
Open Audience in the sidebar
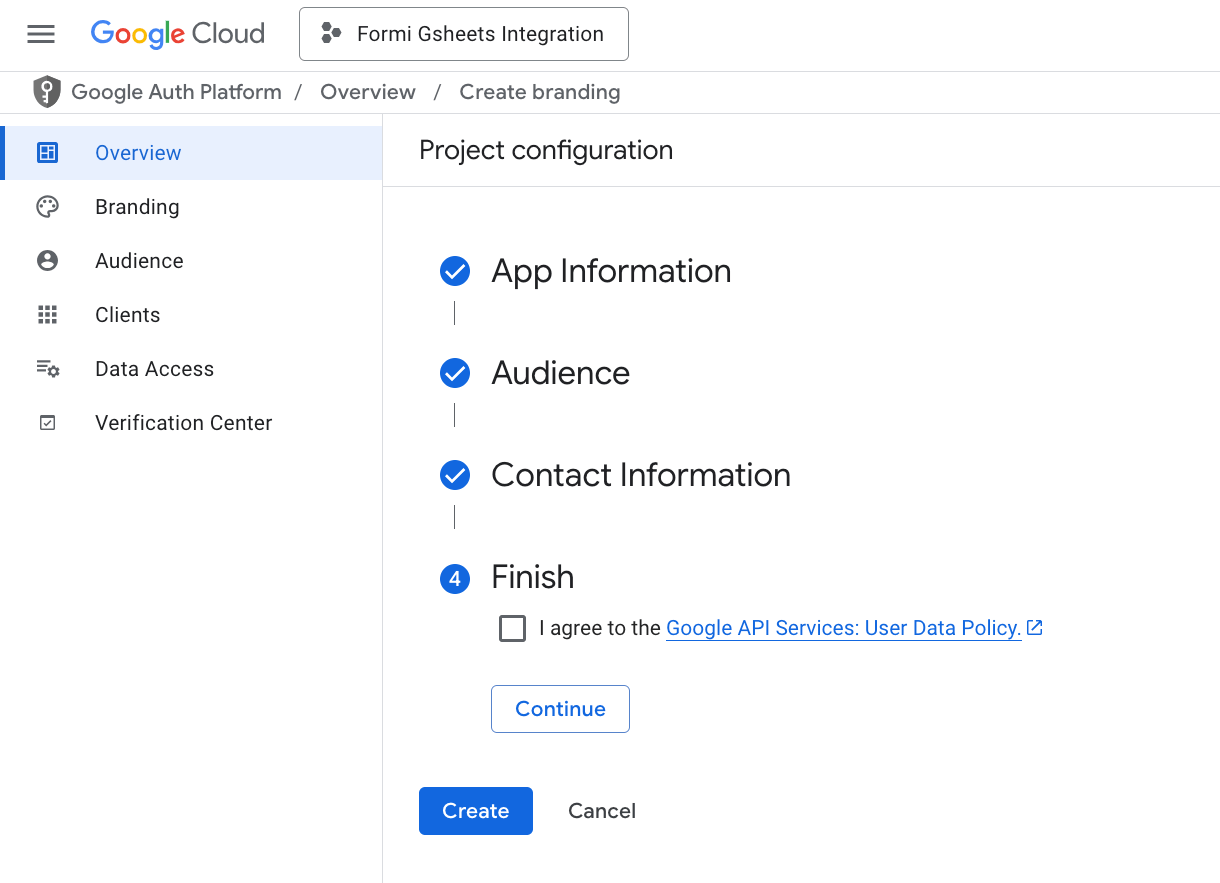(x=191, y=261)
